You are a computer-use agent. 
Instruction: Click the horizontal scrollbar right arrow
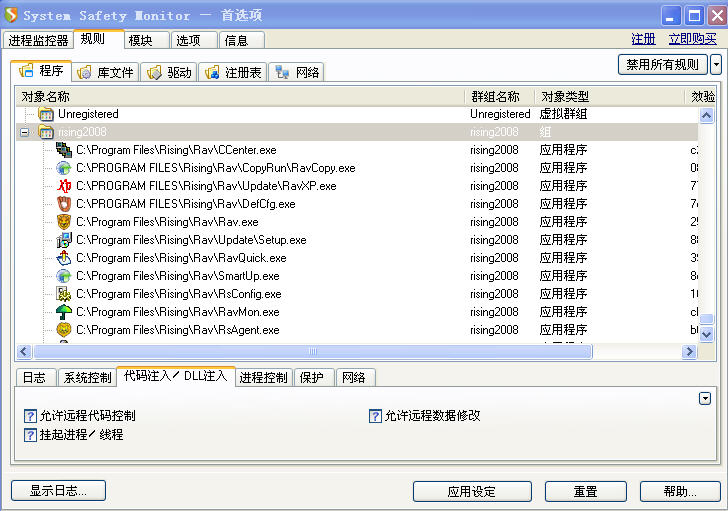pos(689,352)
